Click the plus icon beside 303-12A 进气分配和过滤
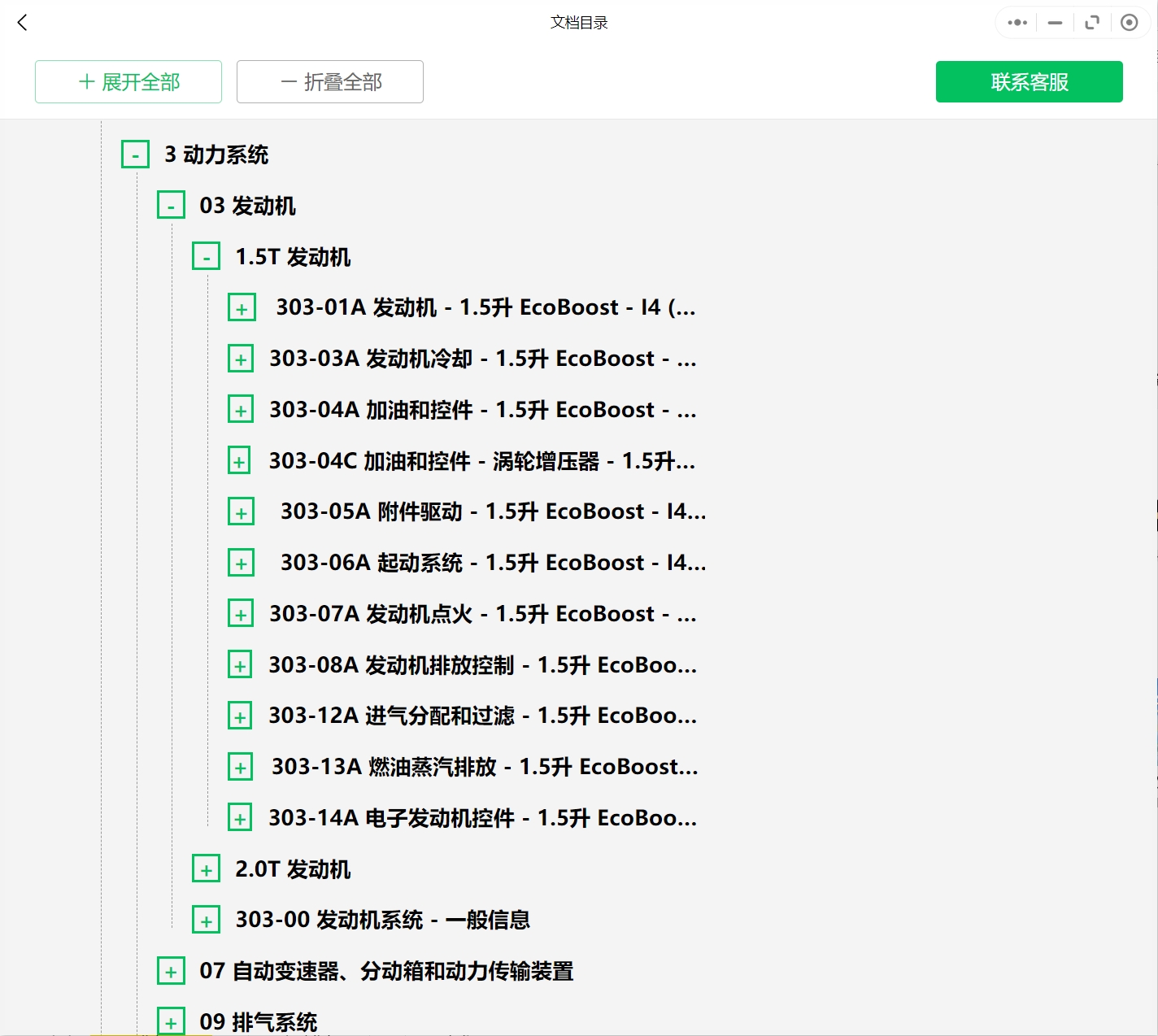This screenshot has height=1036, width=1158. click(239, 716)
